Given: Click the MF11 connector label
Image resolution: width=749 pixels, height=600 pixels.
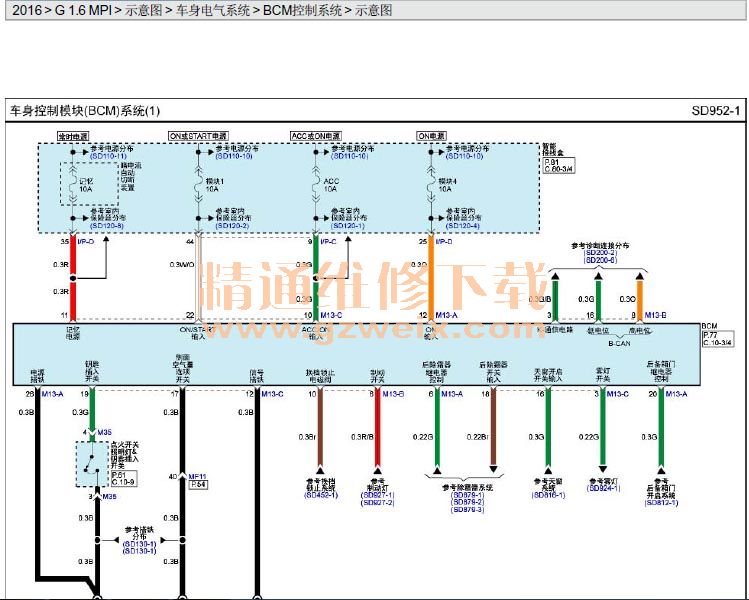Looking at the screenshot, I should 197,477.
